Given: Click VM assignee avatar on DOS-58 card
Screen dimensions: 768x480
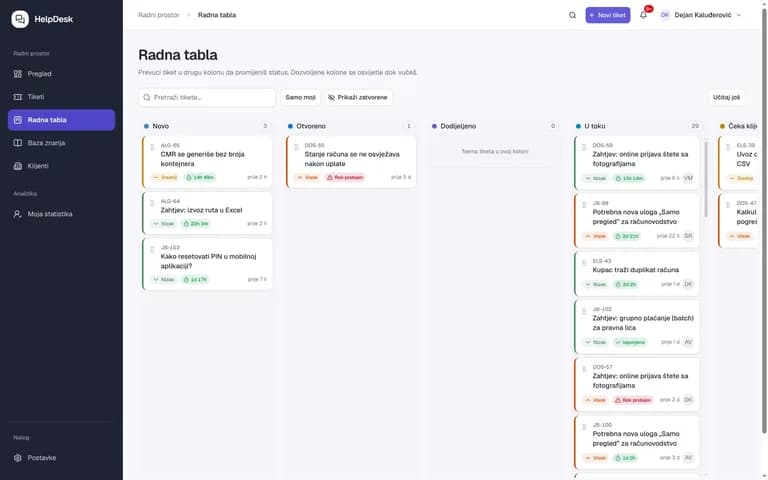Looking at the screenshot, I should coord(688,178).
